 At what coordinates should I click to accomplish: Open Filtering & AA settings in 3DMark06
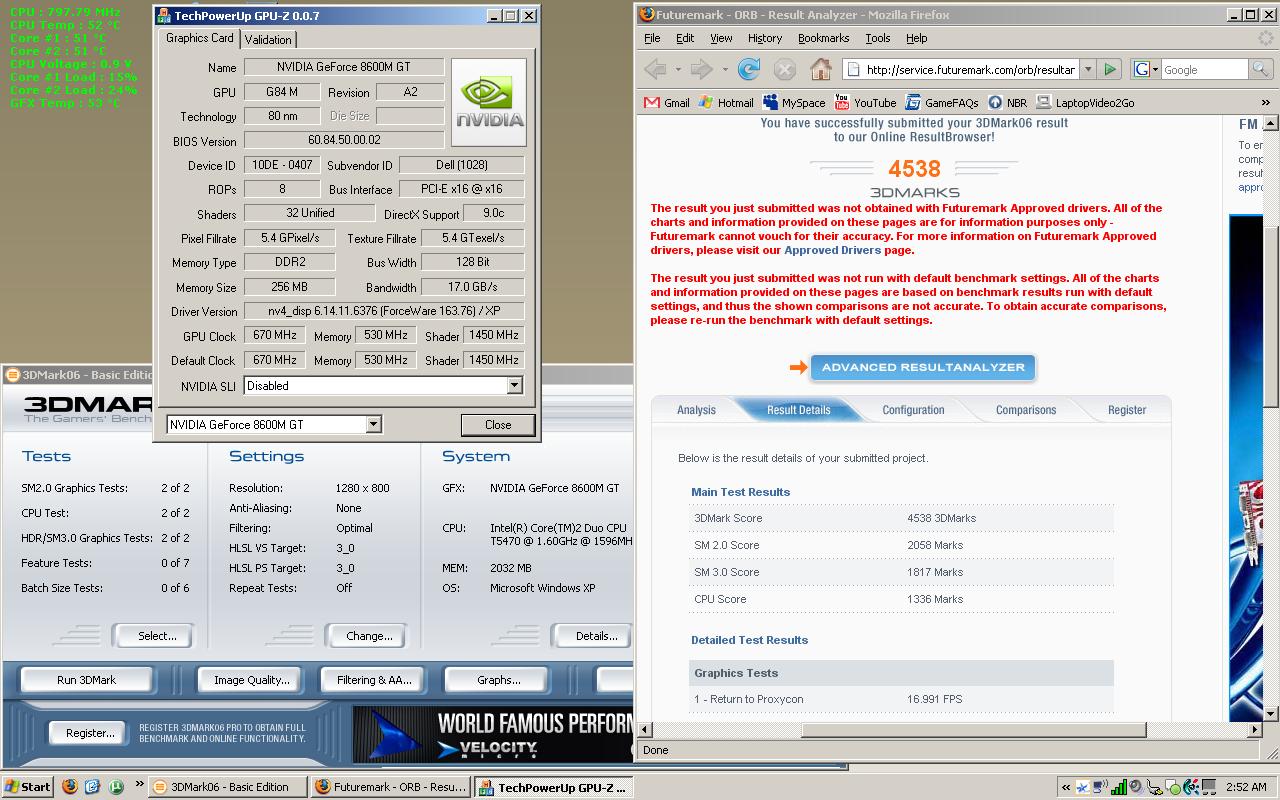(374, 680)
